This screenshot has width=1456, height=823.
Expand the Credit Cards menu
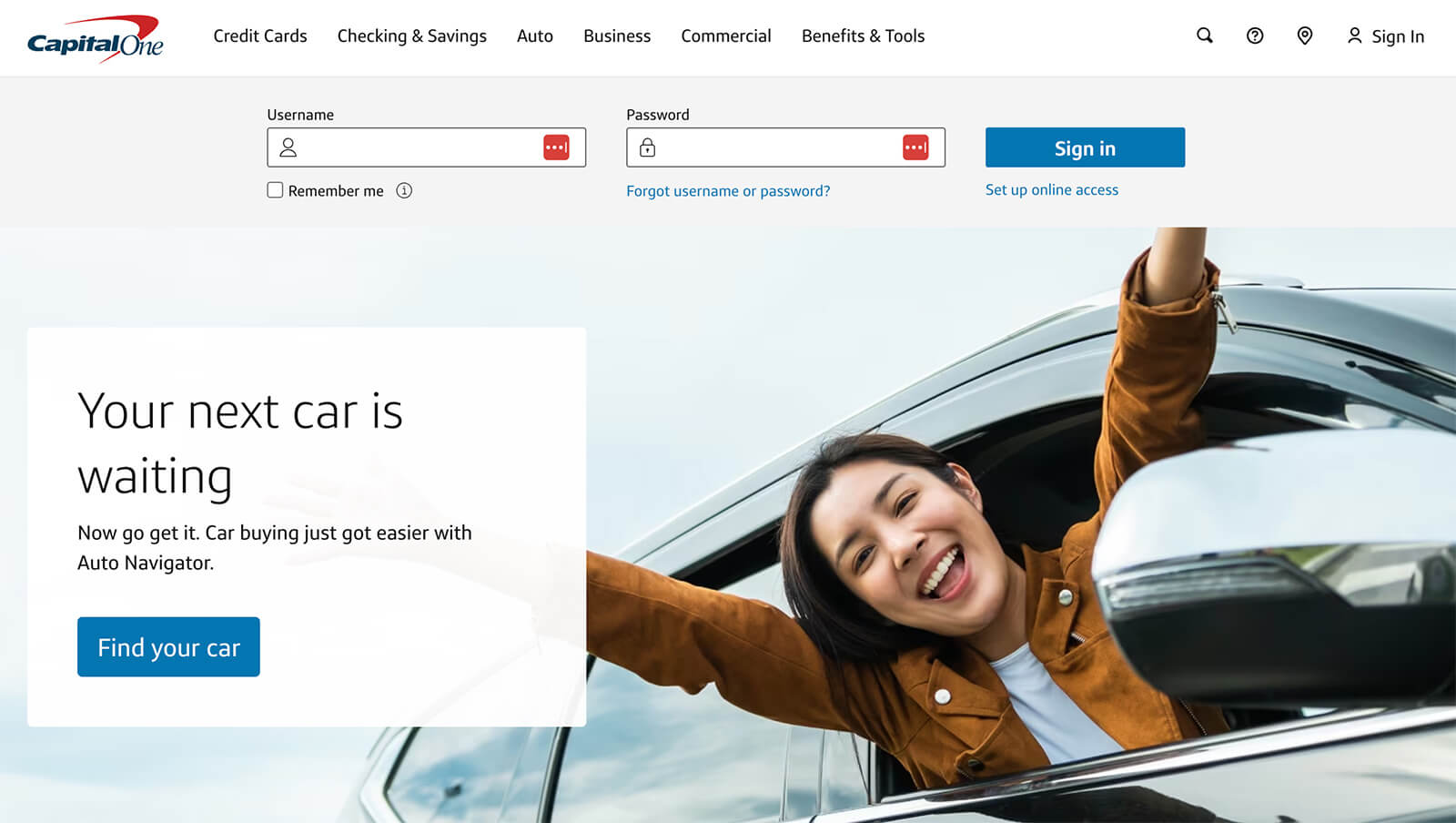pyautogui.click(x=260, y=36)
